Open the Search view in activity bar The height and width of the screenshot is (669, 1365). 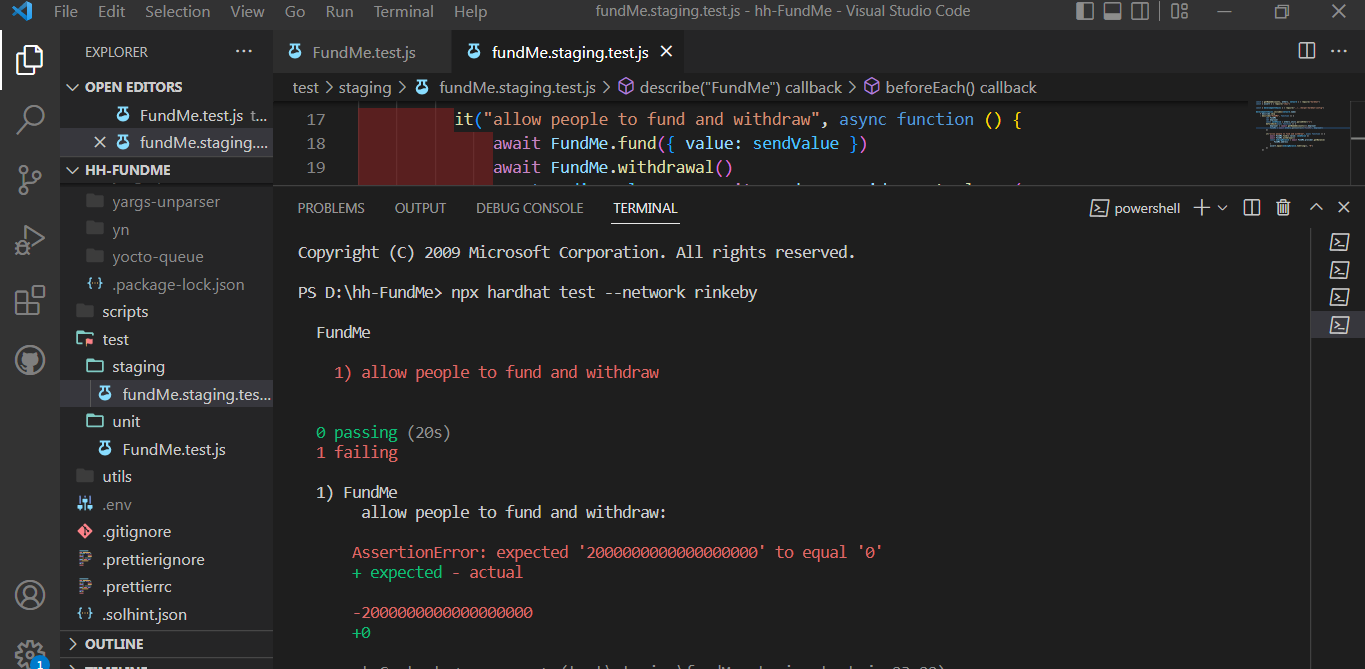(30, 120)
